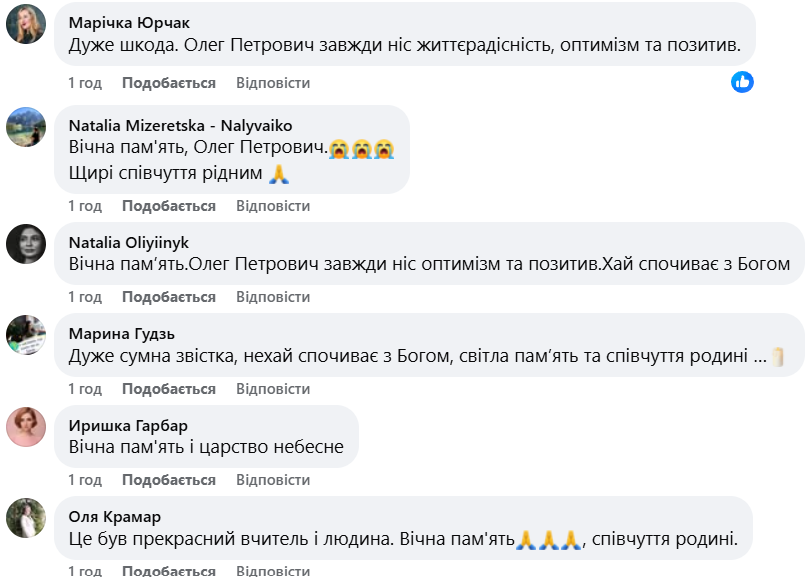
Task: Like Natalia Mizeretska's comment via Подобається
Action: (x=169, y=206)
